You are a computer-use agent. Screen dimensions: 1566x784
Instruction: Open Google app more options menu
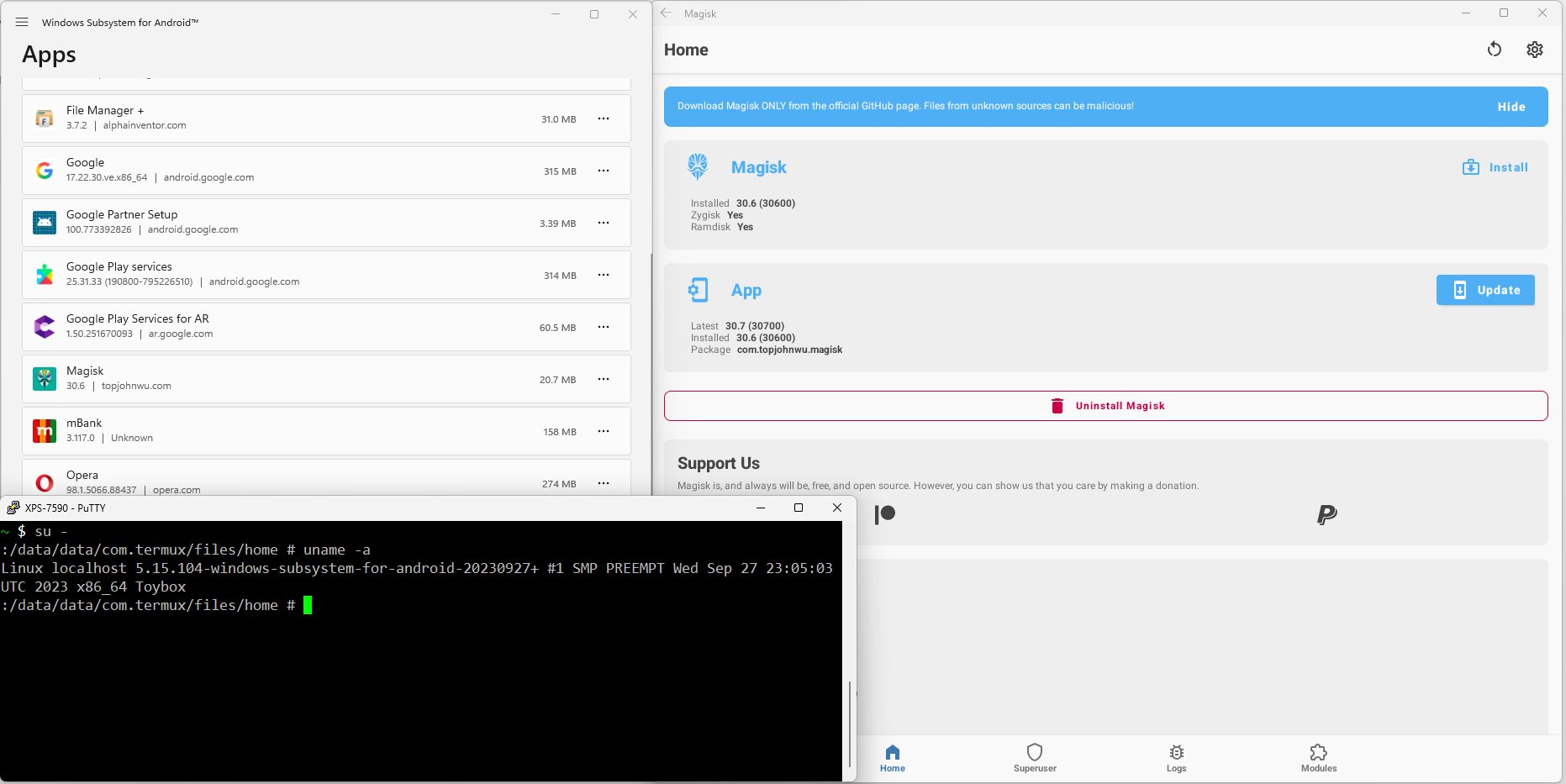click(604, 171)
